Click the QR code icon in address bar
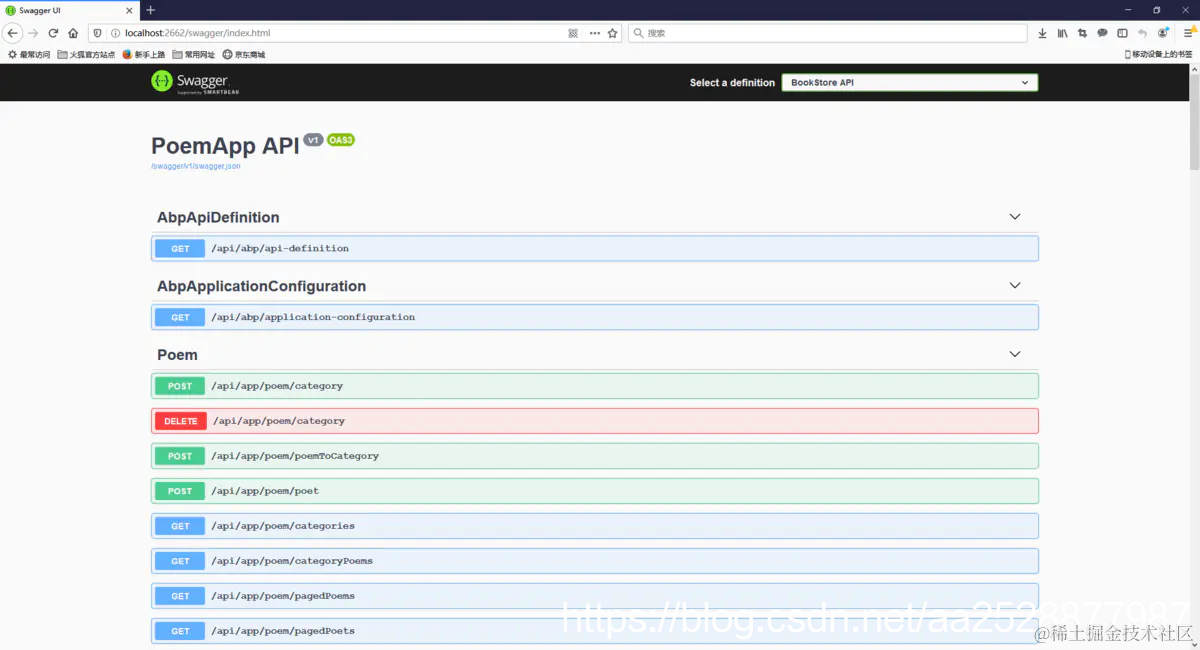Image resolution: width=1200 pixels, height=650 pixels. click(573, 33)
